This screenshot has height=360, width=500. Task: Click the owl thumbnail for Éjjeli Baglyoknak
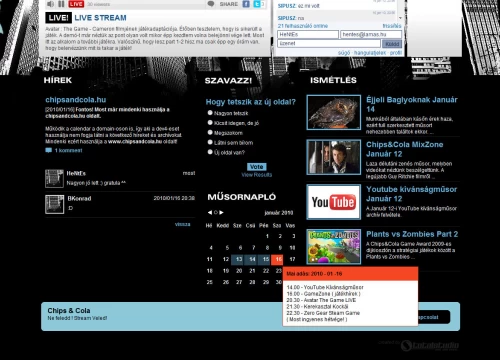[x=334, y=112]
